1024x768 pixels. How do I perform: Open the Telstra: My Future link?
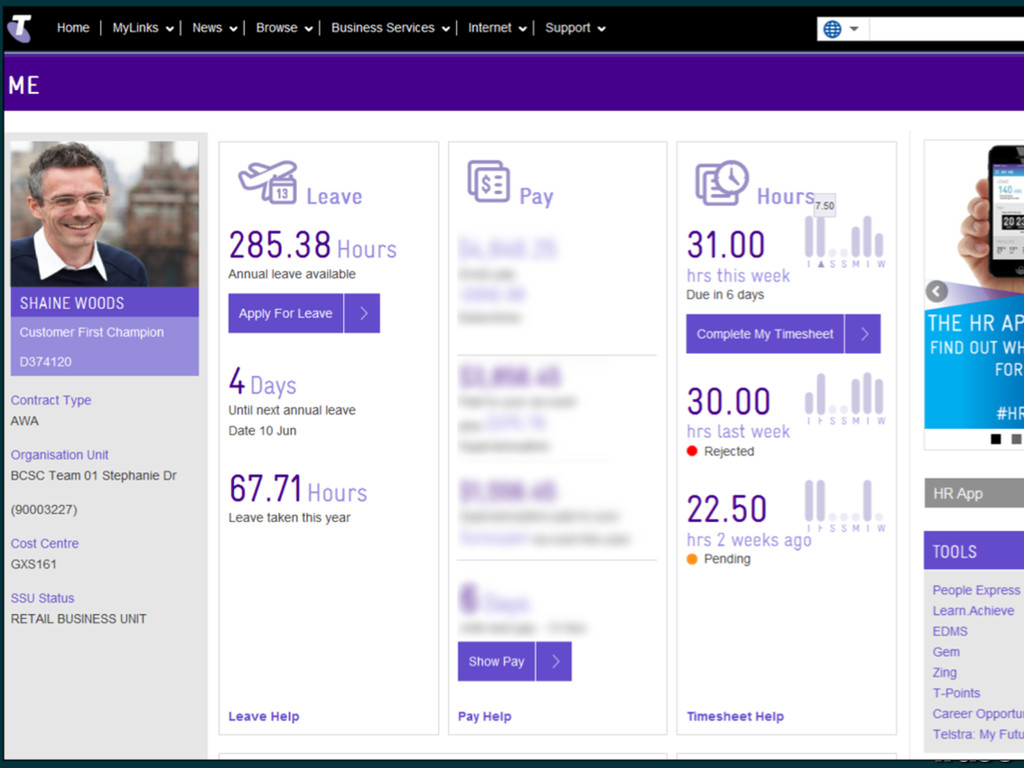click(x=978, y=735)
